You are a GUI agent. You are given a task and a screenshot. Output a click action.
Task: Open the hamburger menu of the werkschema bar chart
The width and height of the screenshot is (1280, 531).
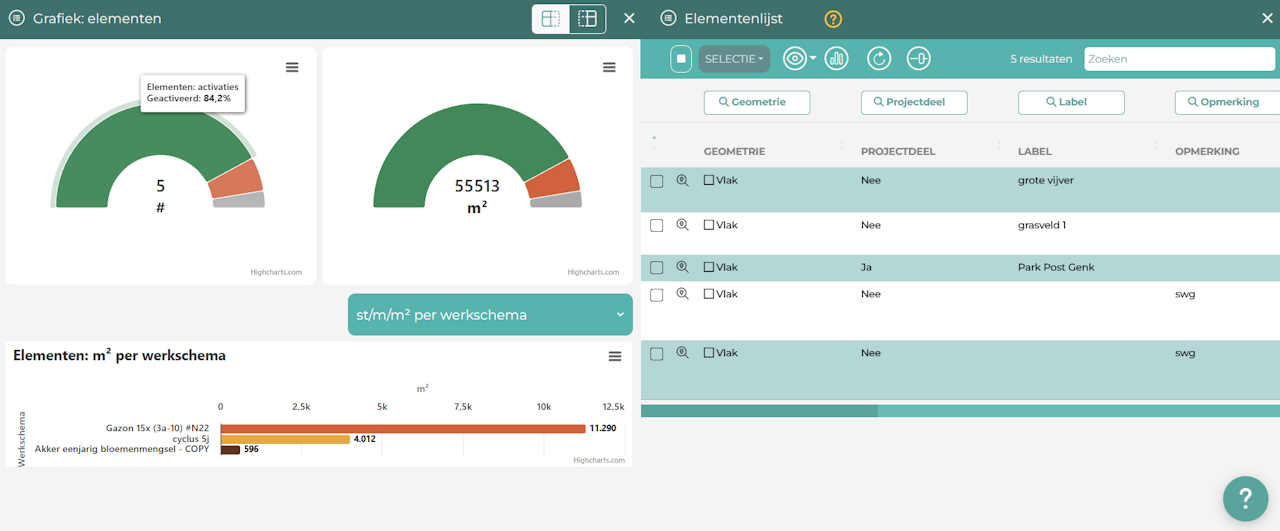(x=615, y=357)
